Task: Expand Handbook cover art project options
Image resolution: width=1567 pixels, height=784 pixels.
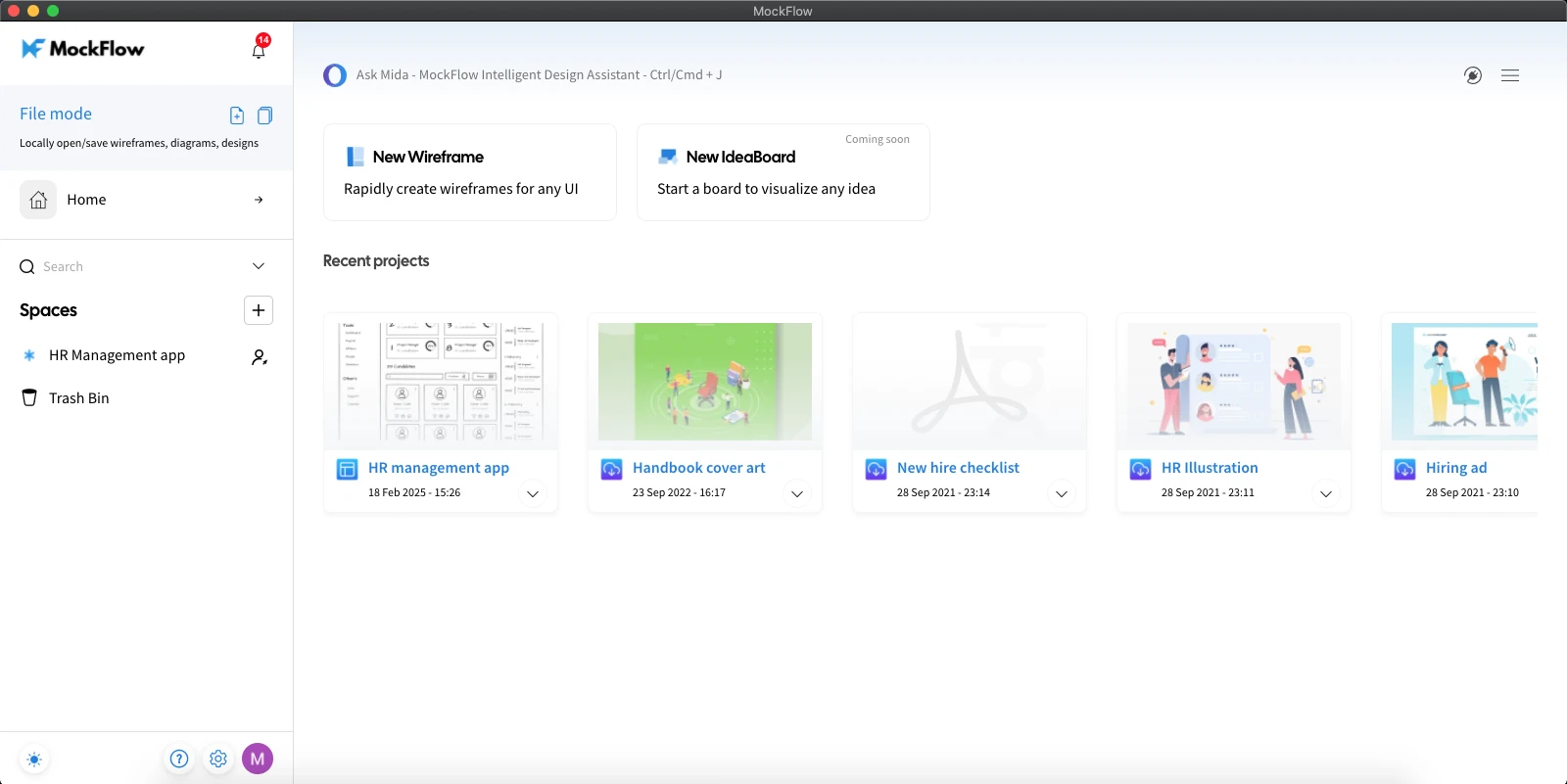Action: click(797, 494)
